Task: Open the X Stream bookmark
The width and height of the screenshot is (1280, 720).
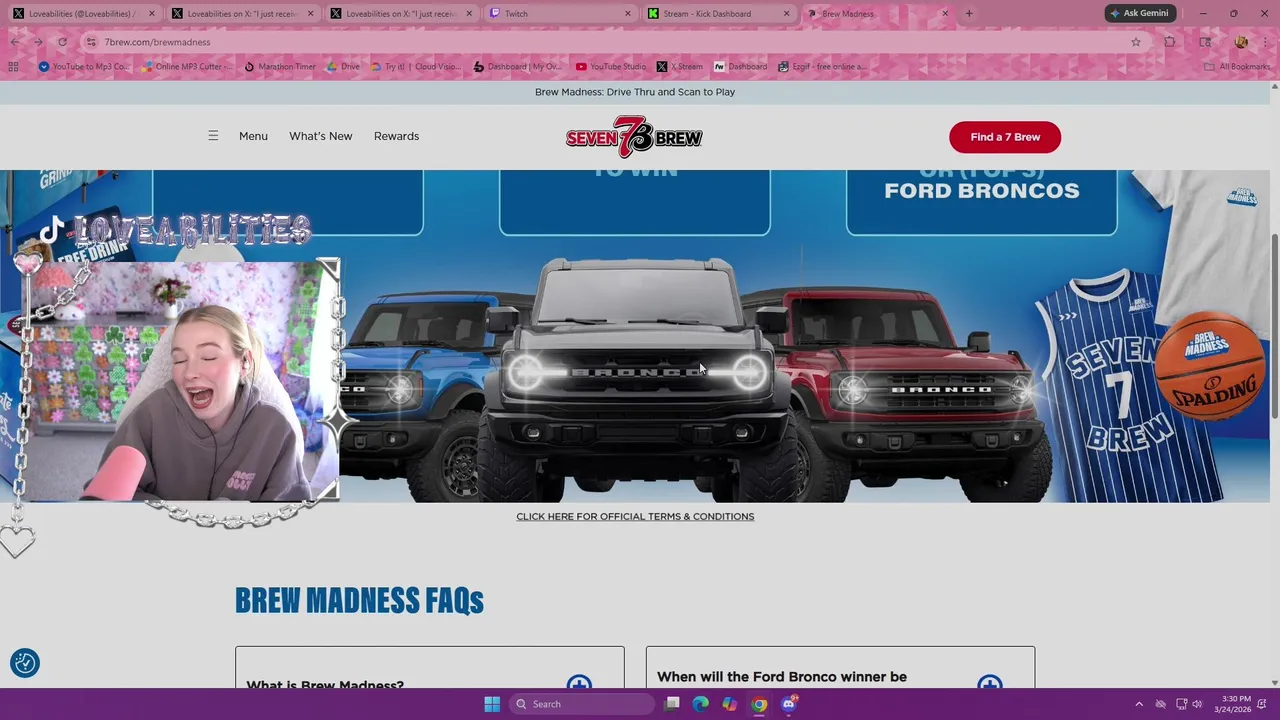Action: pyautogui.click(x=680, y=67)
